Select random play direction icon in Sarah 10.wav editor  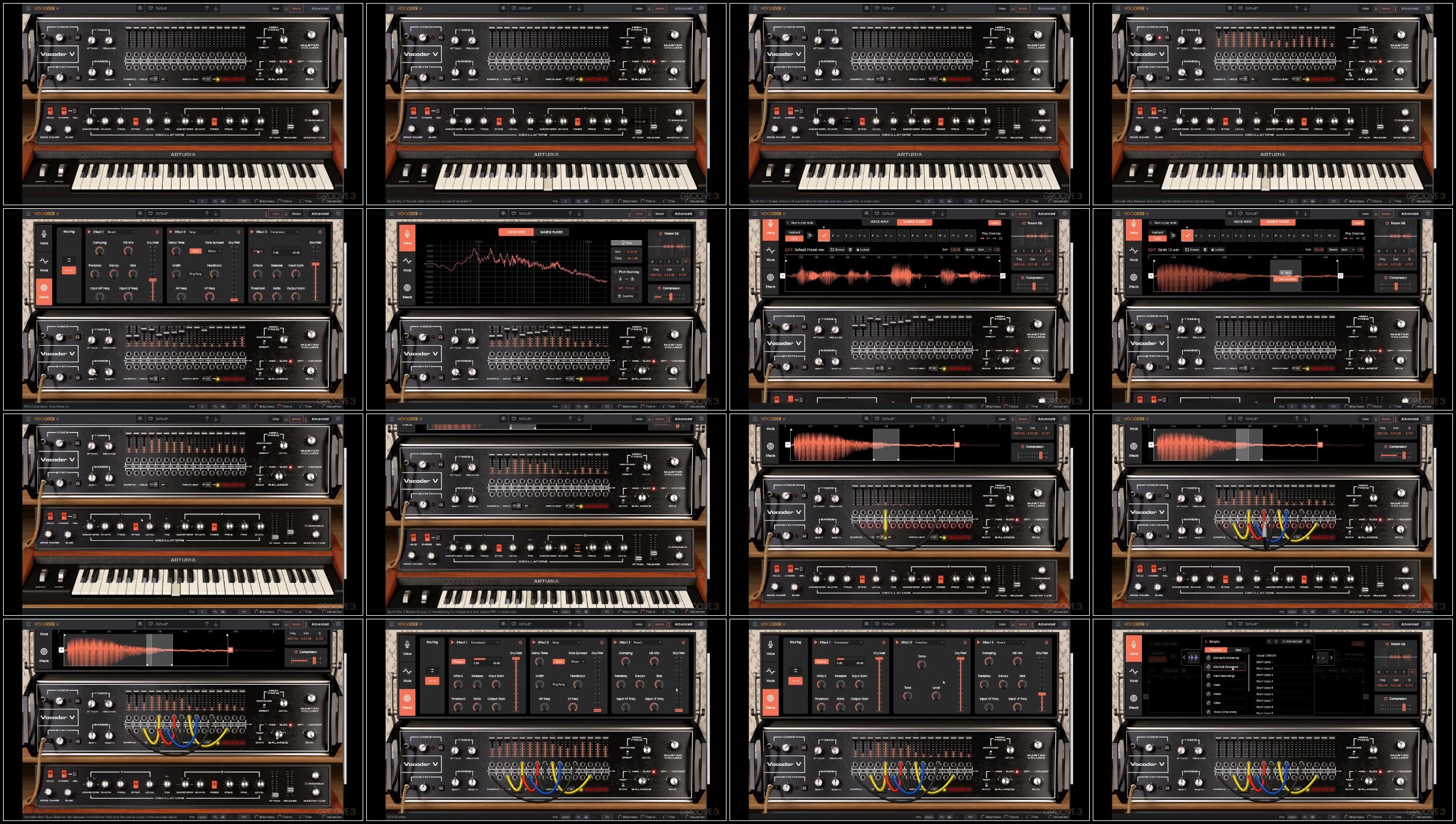[x=1364, y=238]
